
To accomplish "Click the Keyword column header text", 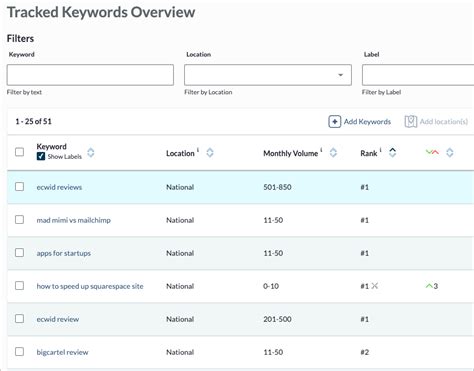I will pyautogui.click(x=51, y=147).
